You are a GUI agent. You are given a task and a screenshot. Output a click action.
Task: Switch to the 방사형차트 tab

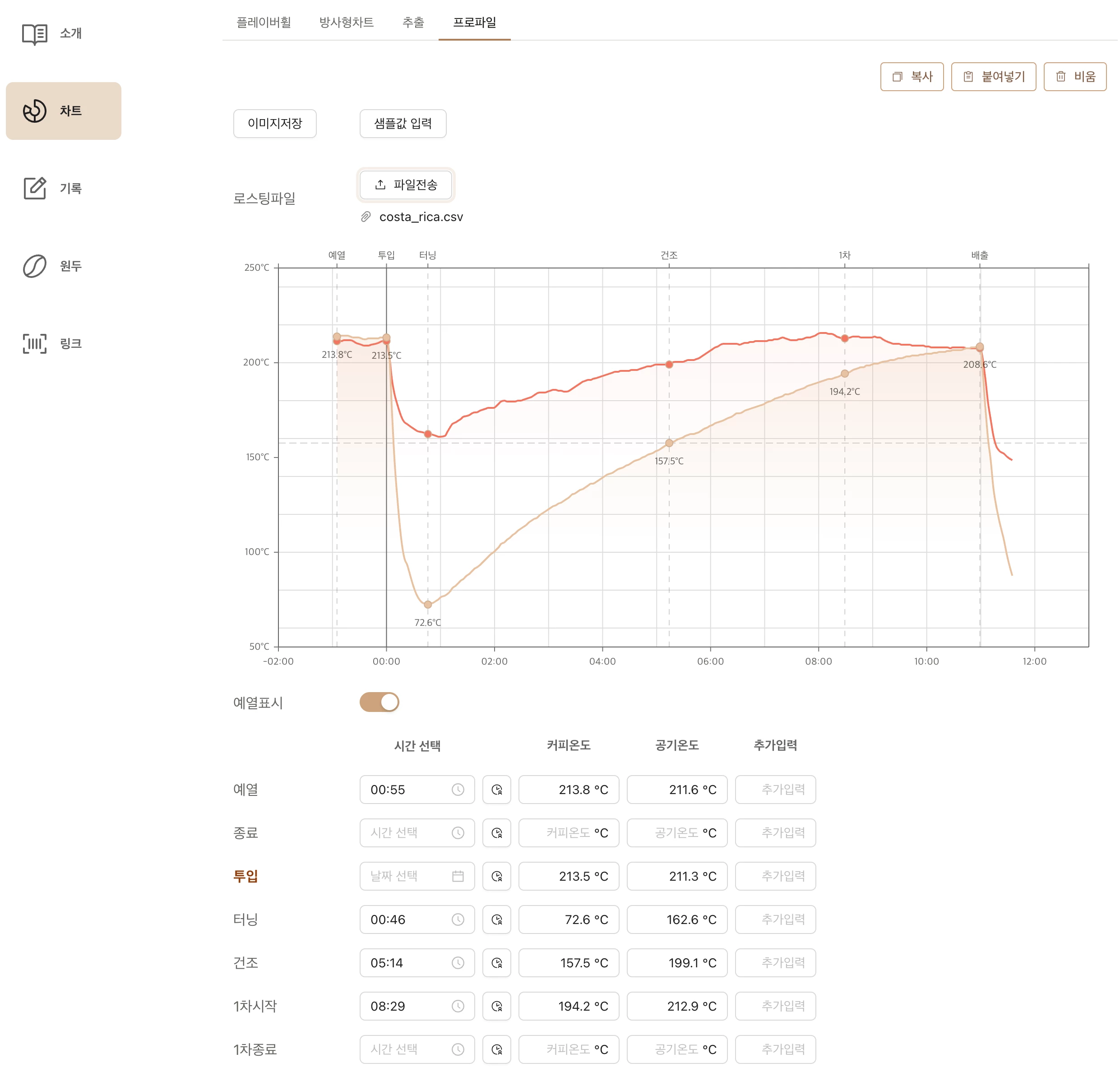(346, 22)
